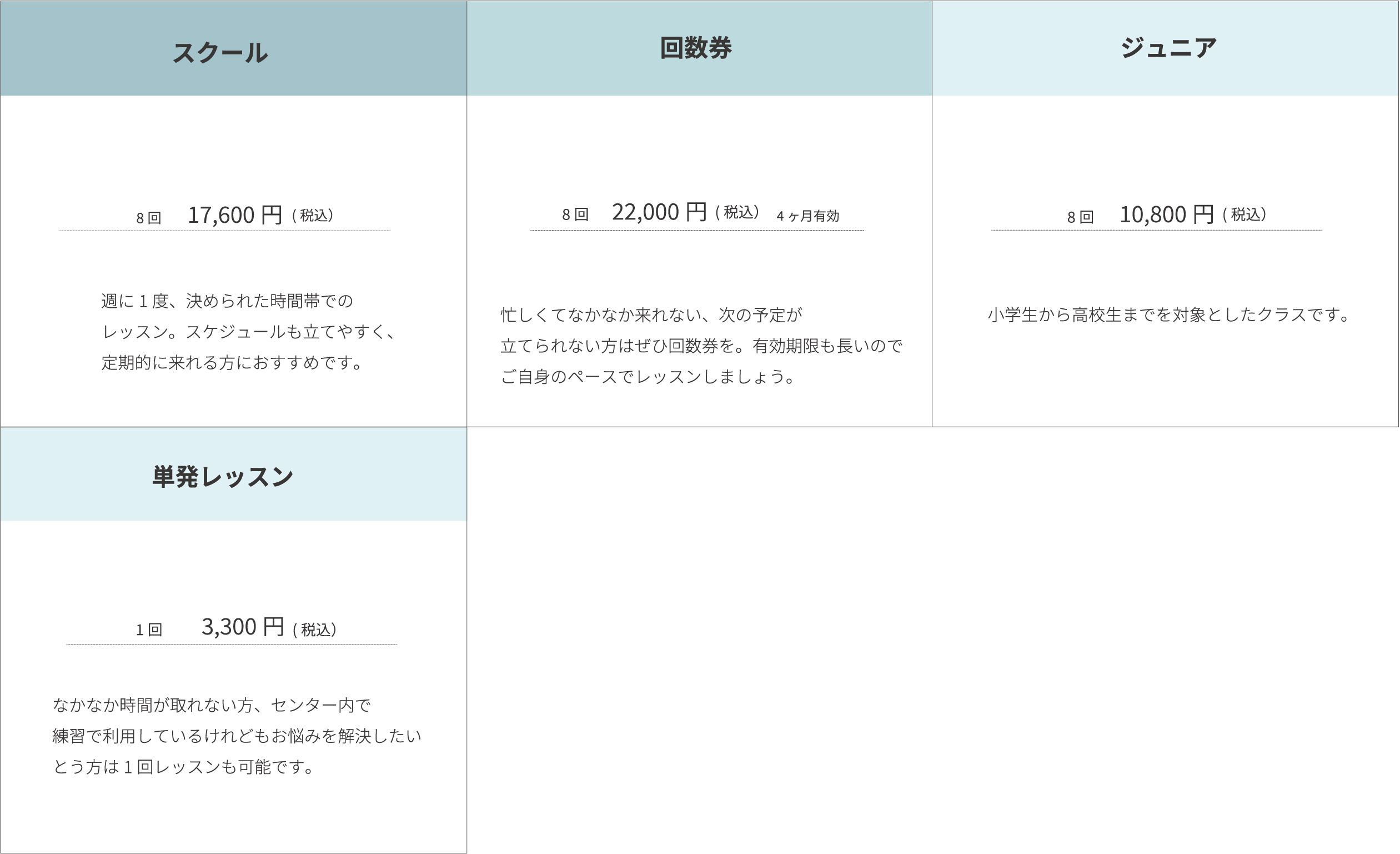Click the 回数券 description starting 忙しくて

[x=701, y=346]
